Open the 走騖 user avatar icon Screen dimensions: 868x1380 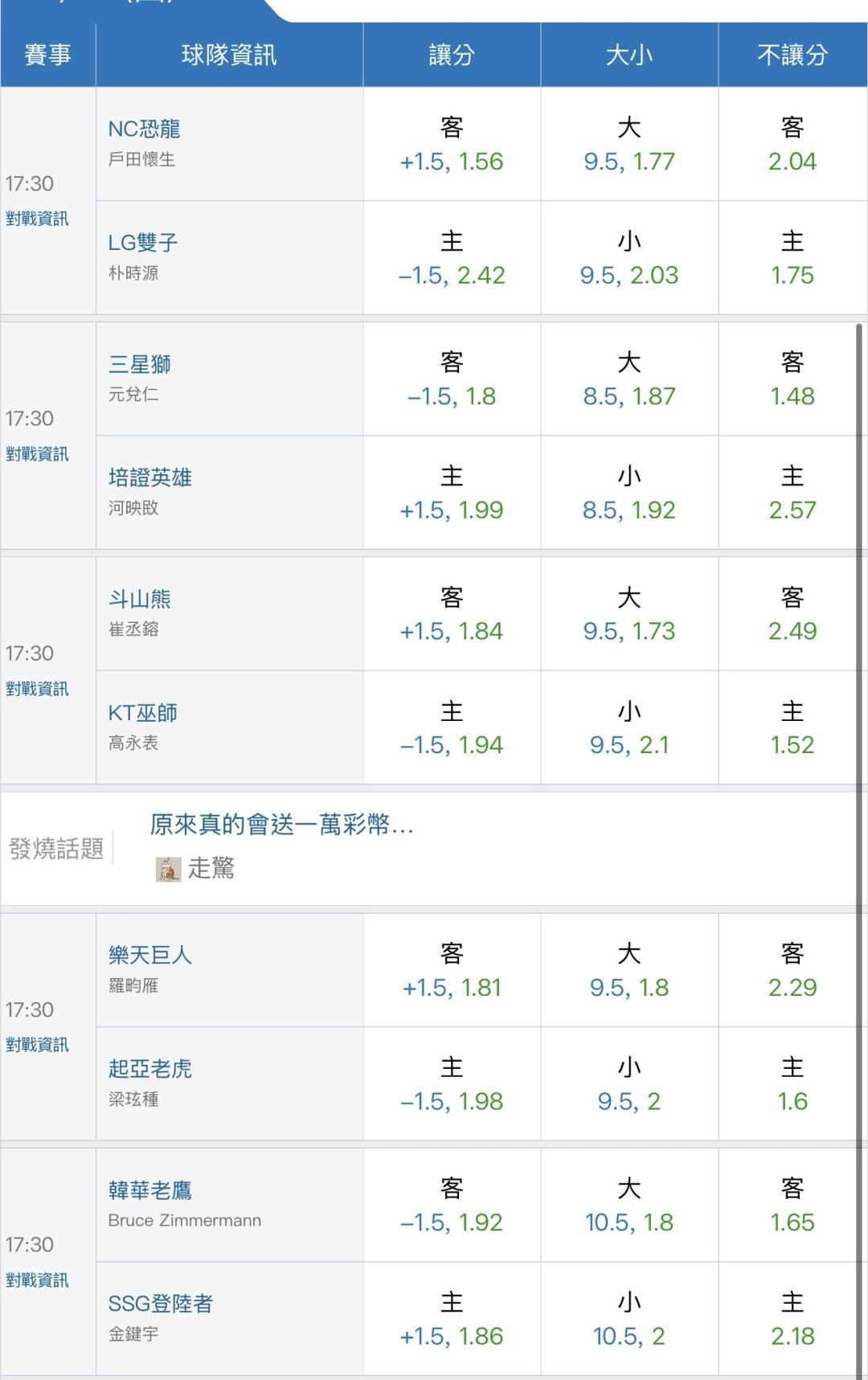(x=168, y=869)
